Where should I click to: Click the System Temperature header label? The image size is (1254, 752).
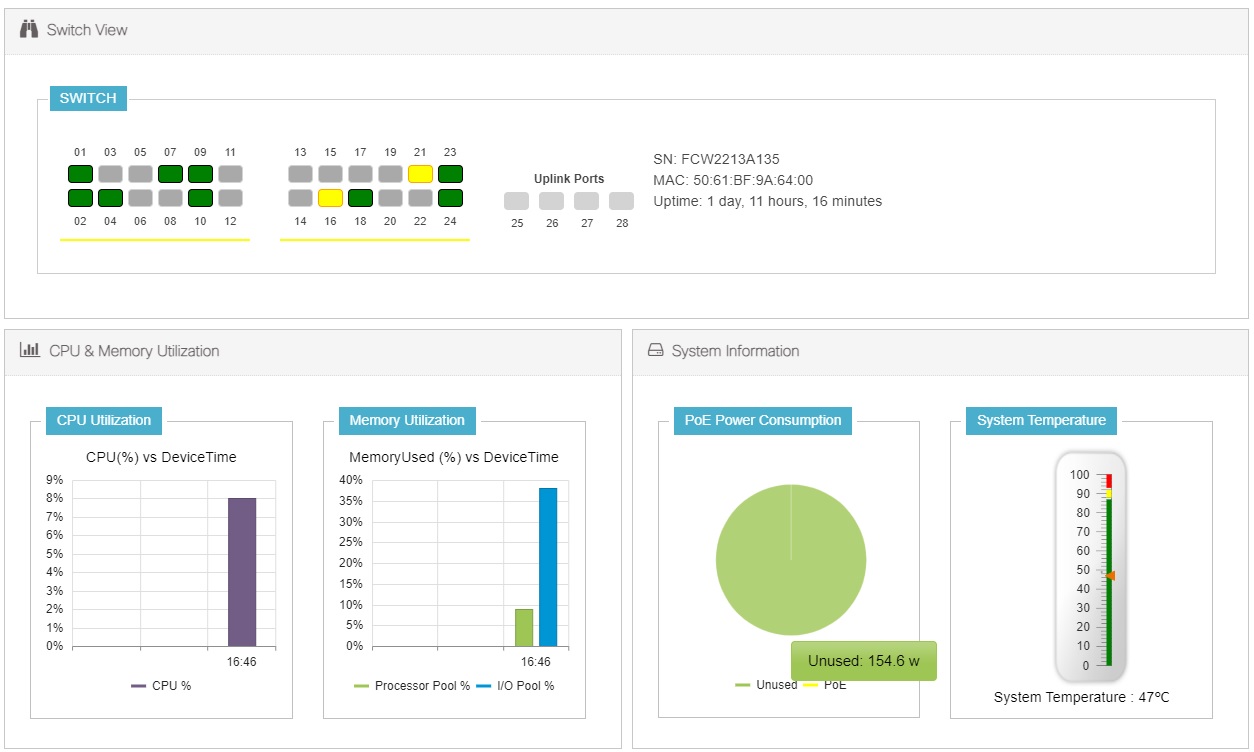[1040, 420]
